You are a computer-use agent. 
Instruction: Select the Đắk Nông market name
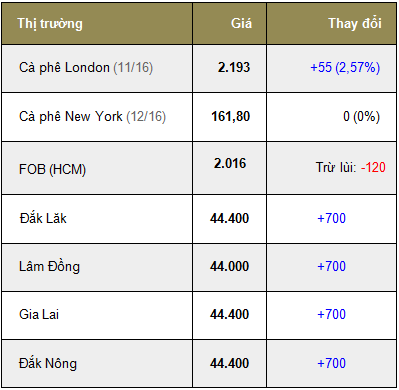tap(48, 363)
